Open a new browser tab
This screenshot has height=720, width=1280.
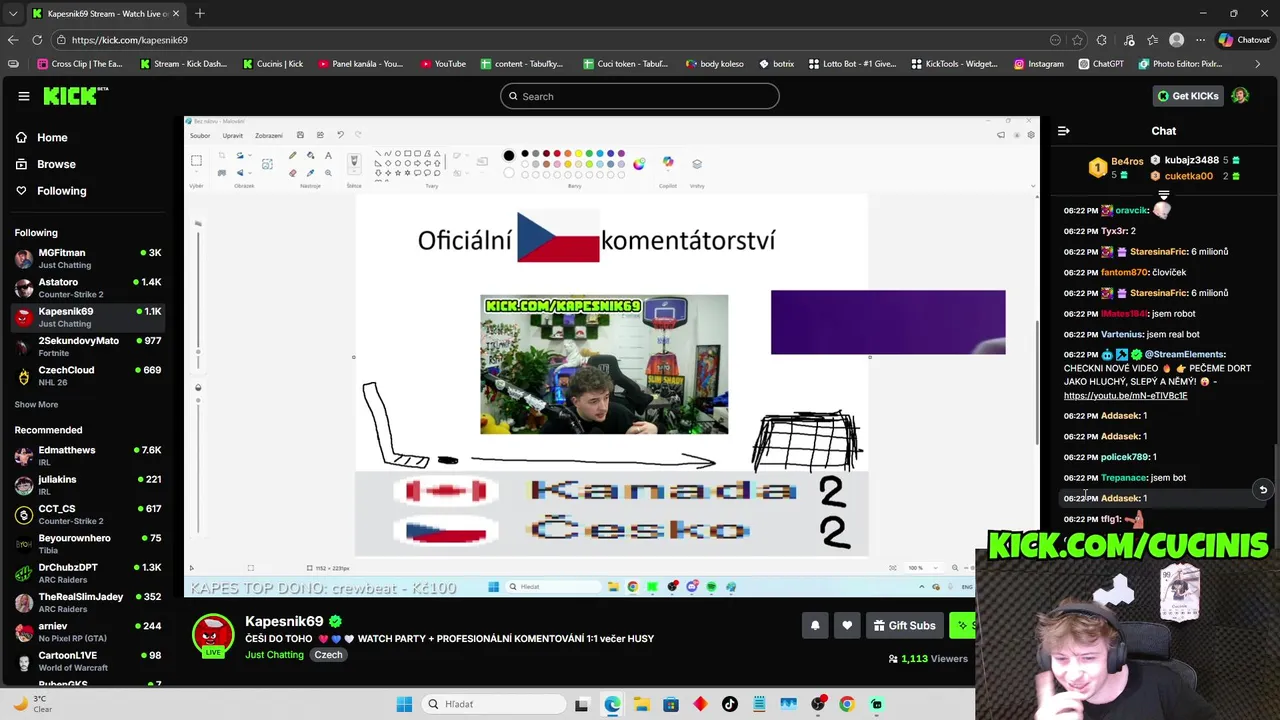[x=200, y=14]
